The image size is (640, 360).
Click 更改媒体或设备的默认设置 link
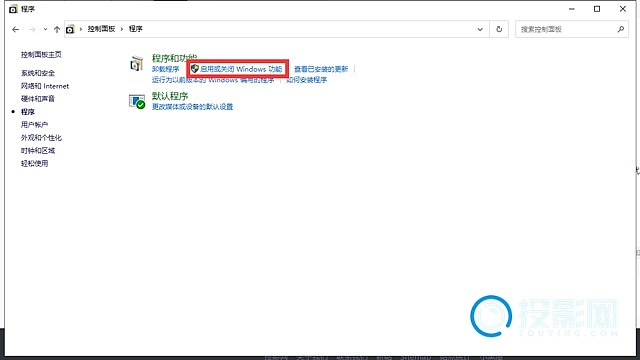pyautogui.click(x=192, y=107)
